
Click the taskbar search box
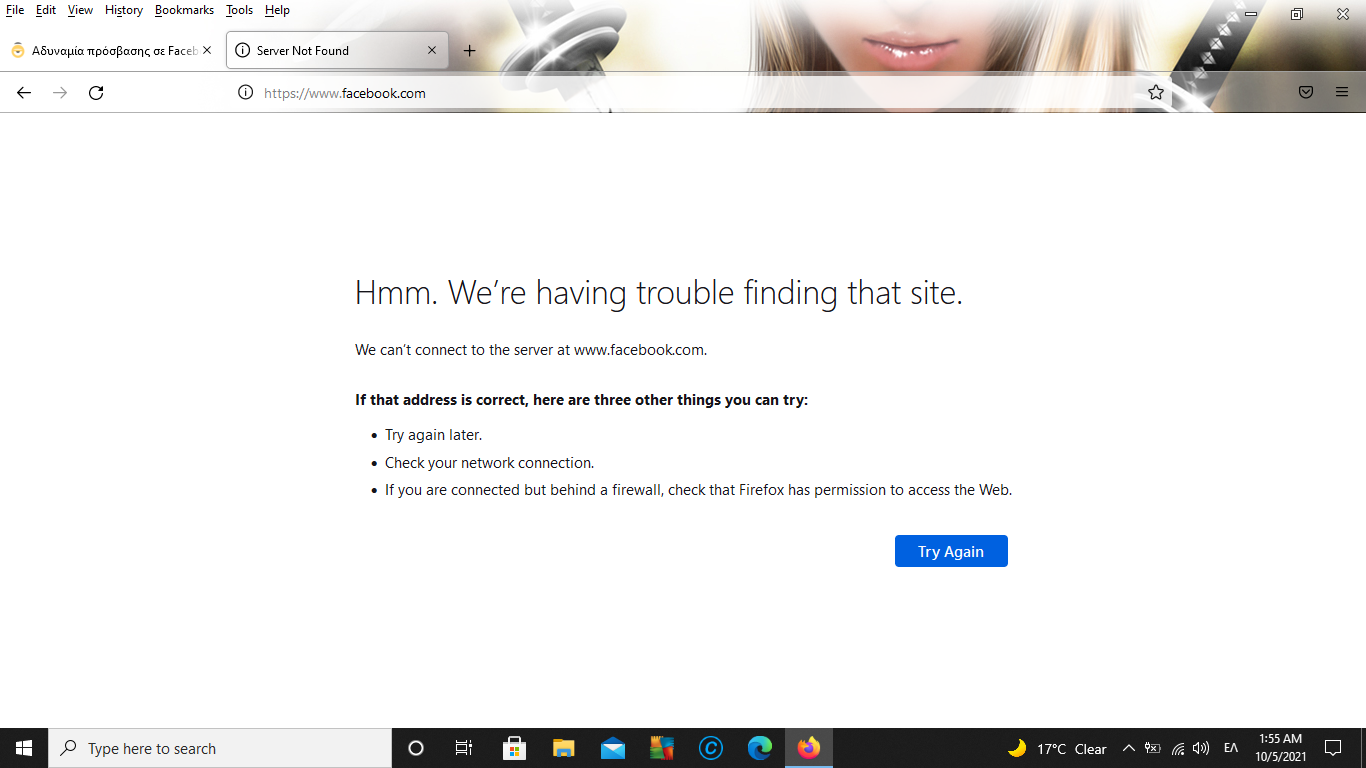pos(220,748)
